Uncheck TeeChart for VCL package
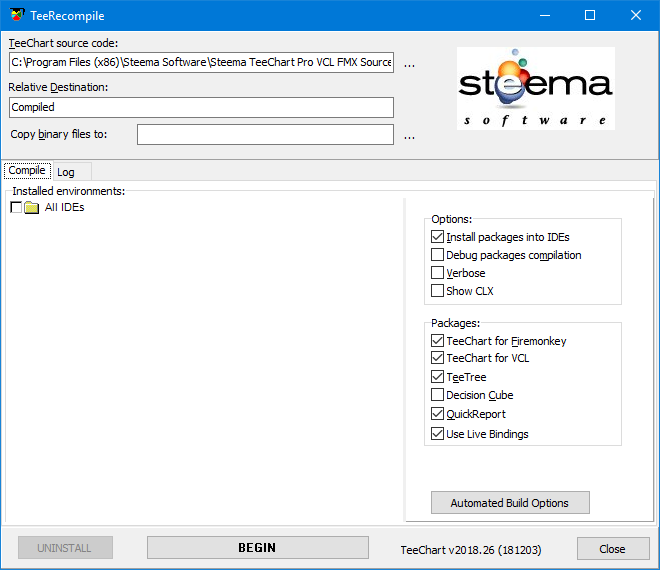660x570 pixels. (437, 358)
